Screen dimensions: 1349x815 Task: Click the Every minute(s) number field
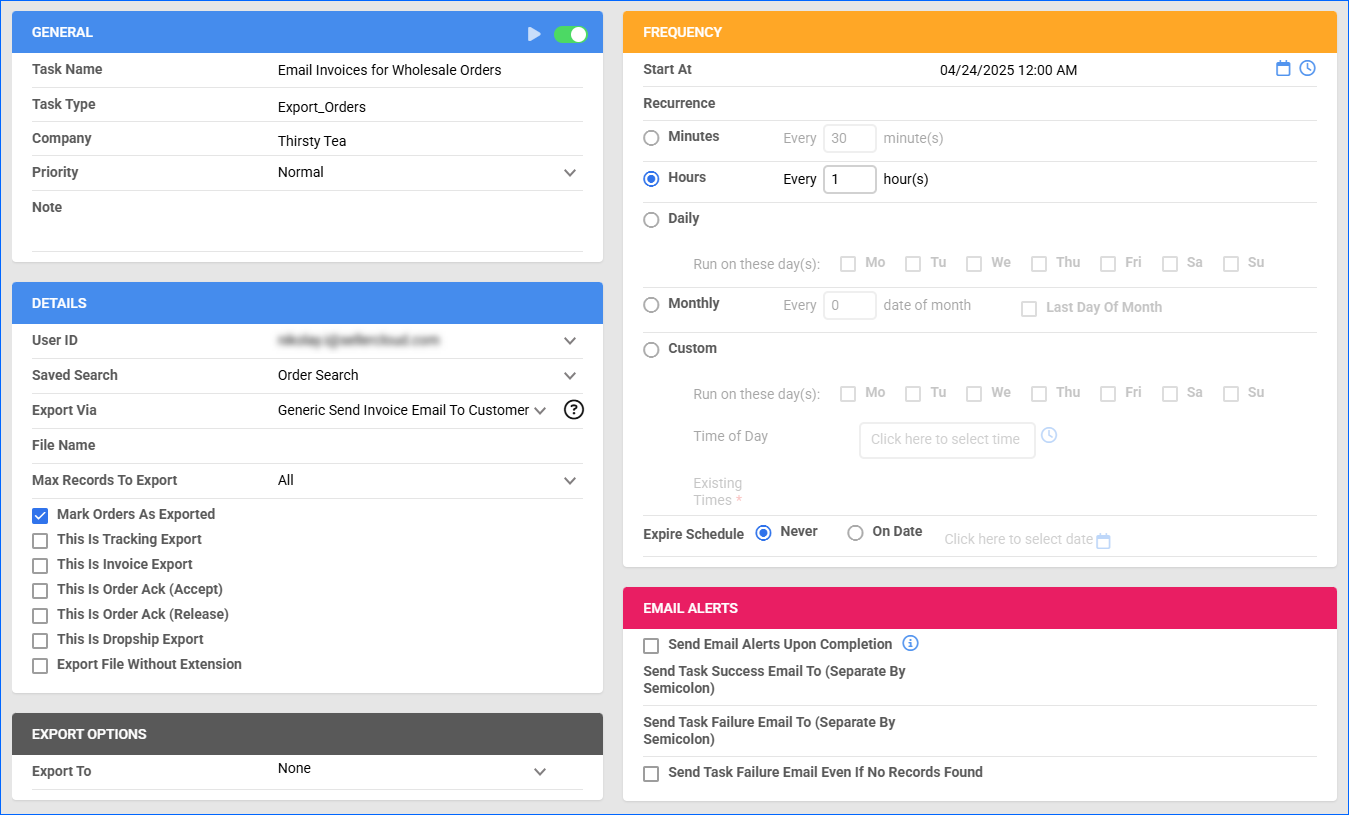pyautogui.click(x=850, y=138)
